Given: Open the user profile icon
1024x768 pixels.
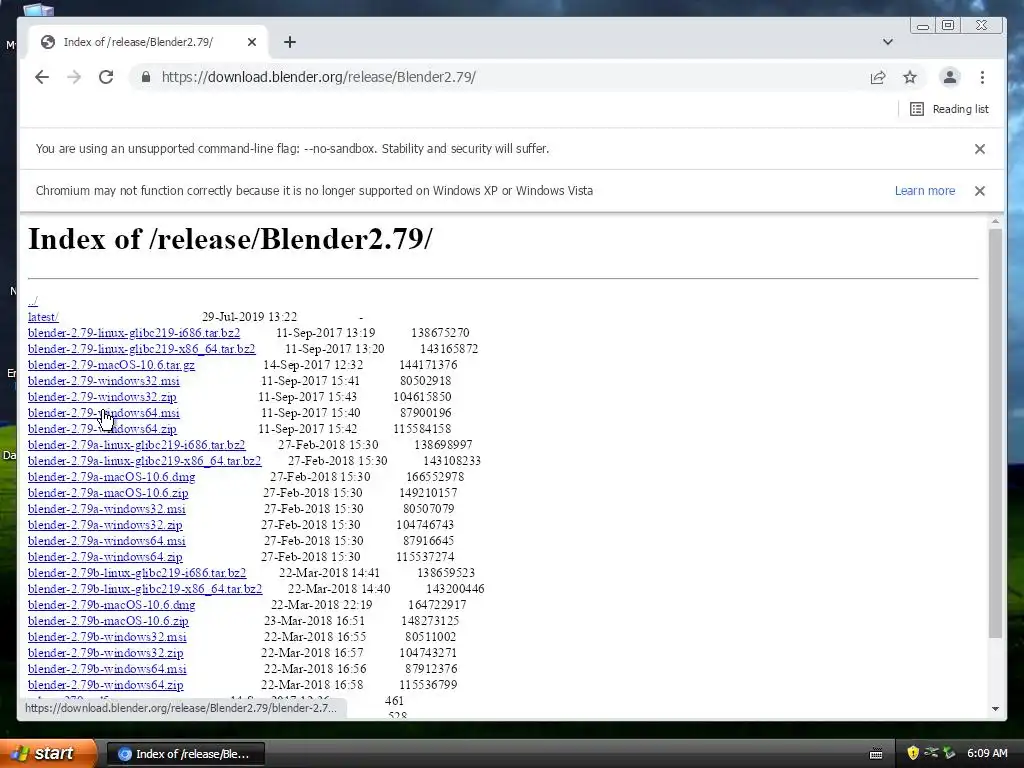Looking at the screenshot, I should click(950, 77).
